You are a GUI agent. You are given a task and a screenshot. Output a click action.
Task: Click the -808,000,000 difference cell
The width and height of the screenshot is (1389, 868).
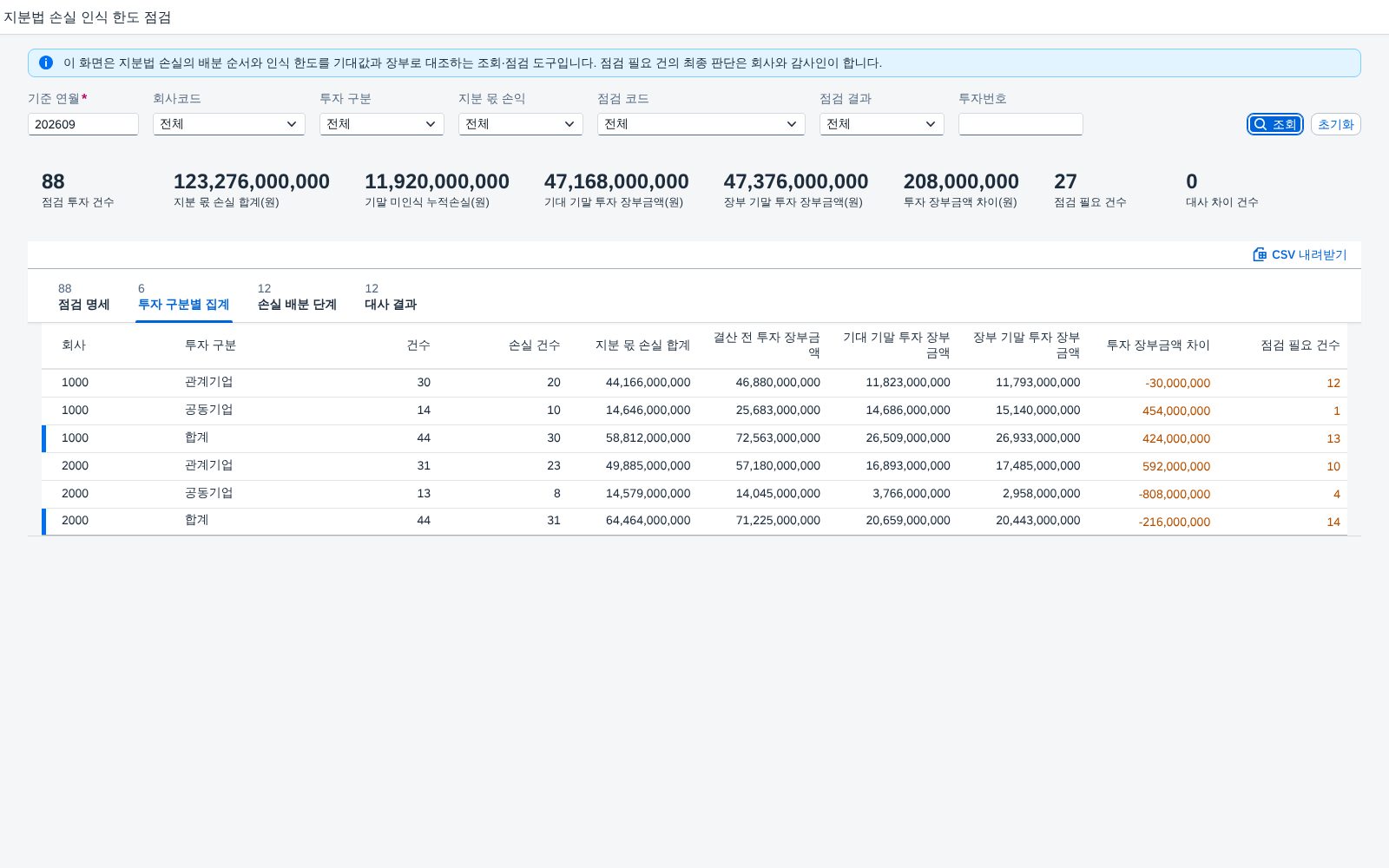tap(1175, 494)
